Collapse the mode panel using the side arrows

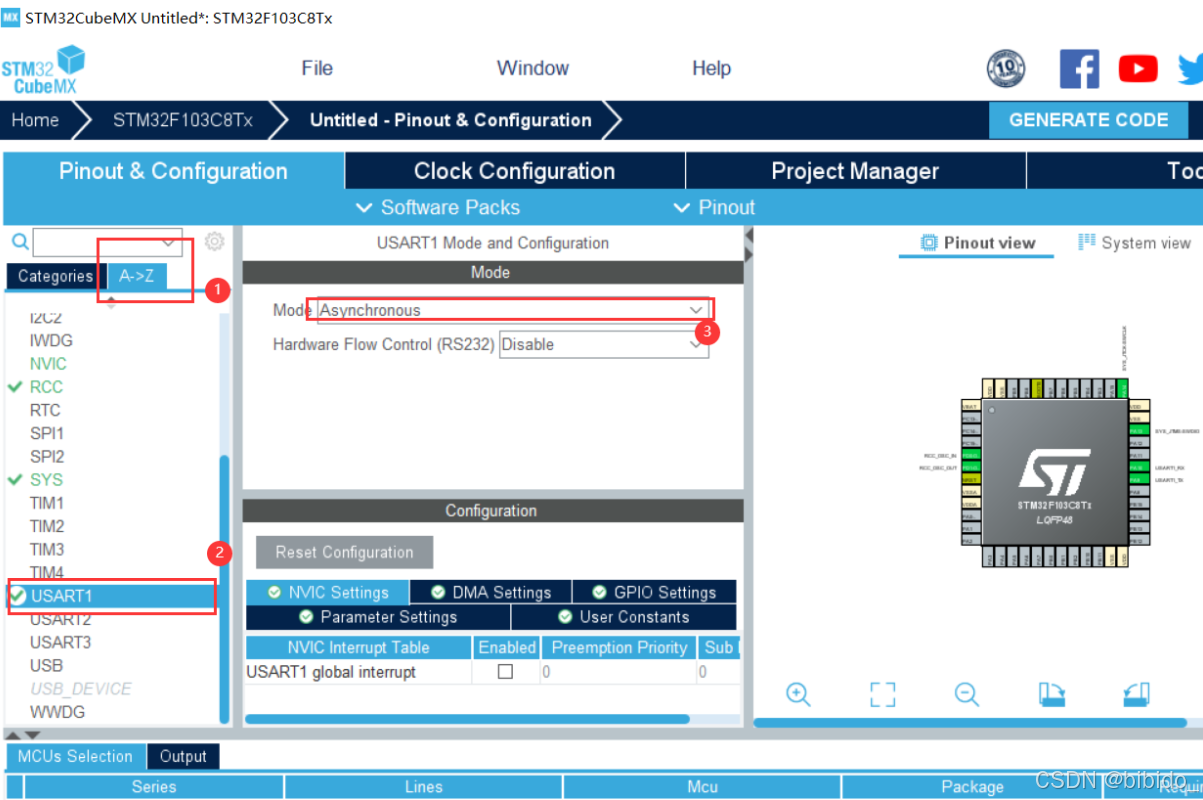point(748,245)
